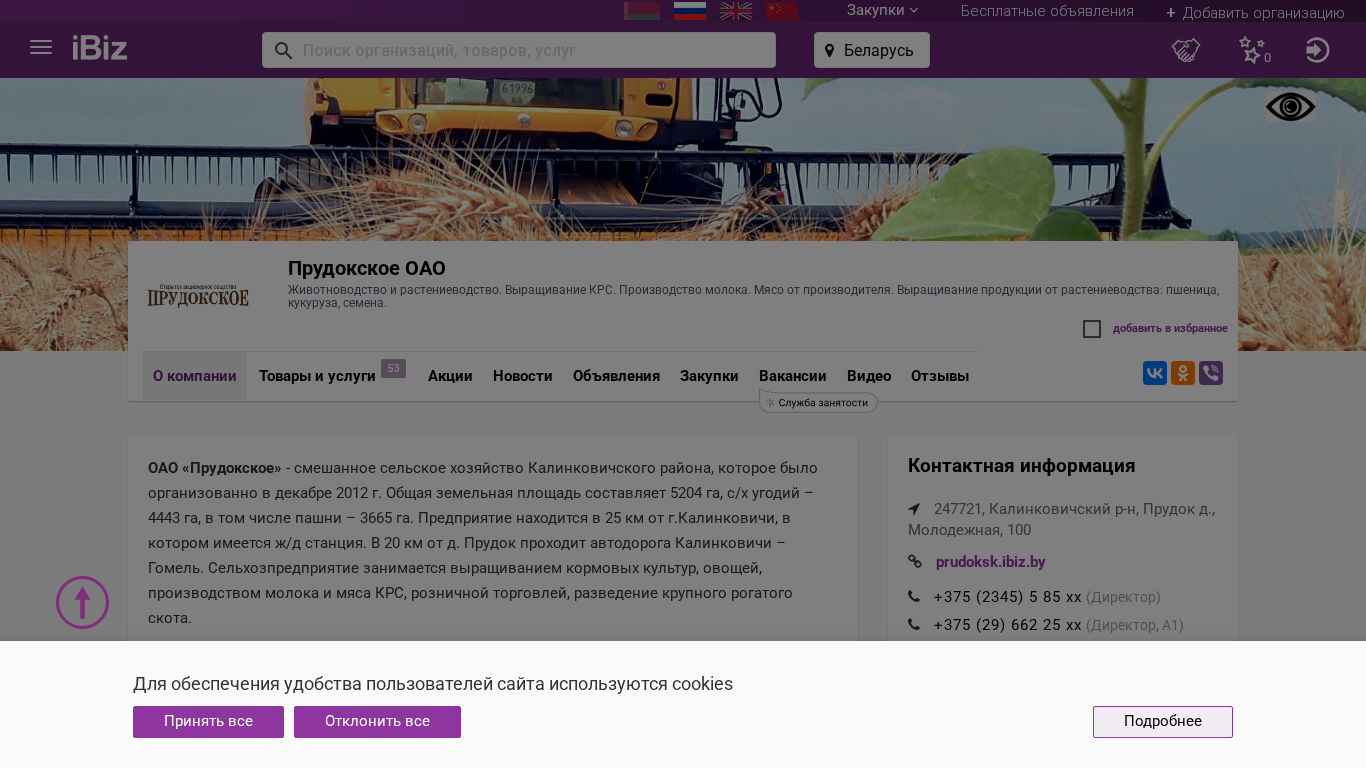Open the Видео tab
The height and width of the screenshot is (768, 1366).
(869, 376)
